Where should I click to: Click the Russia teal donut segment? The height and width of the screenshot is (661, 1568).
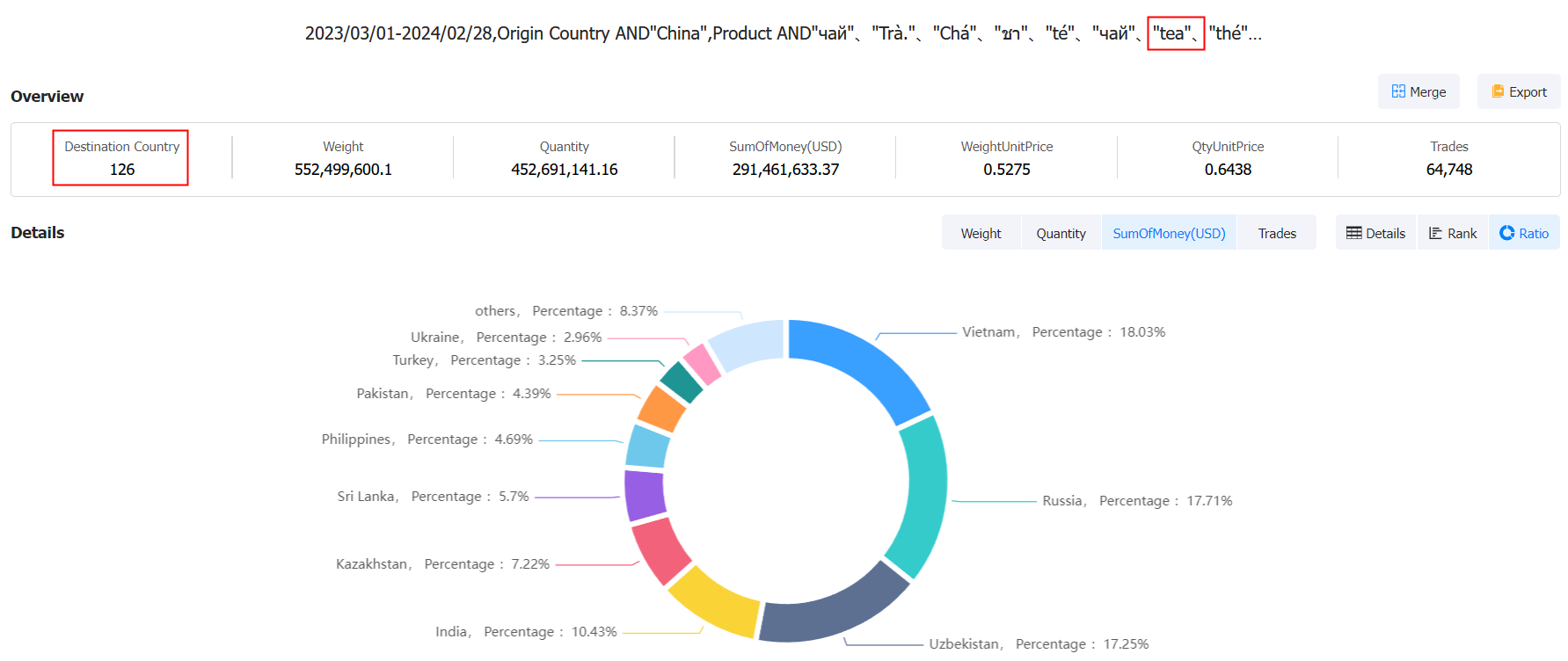click(x=919, y=495)
